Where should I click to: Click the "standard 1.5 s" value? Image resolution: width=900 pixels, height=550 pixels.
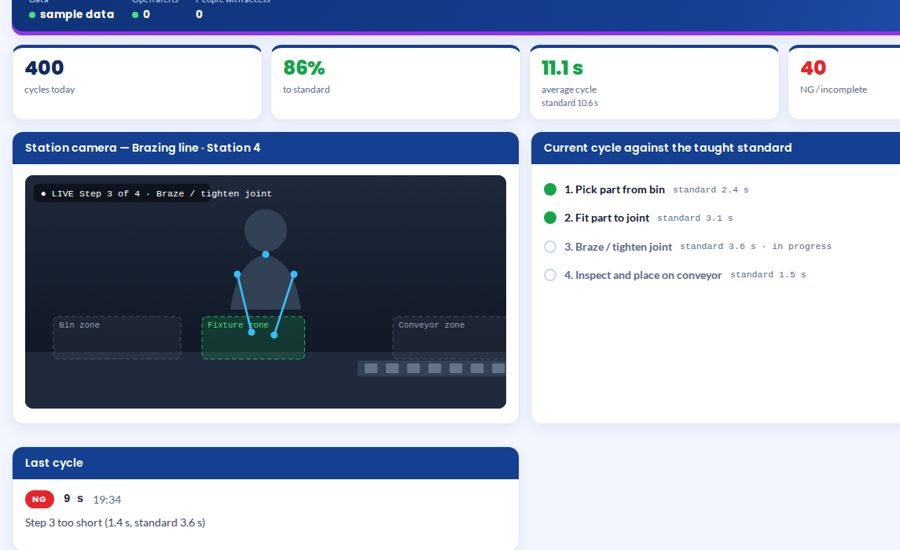[x=768, y=275]
